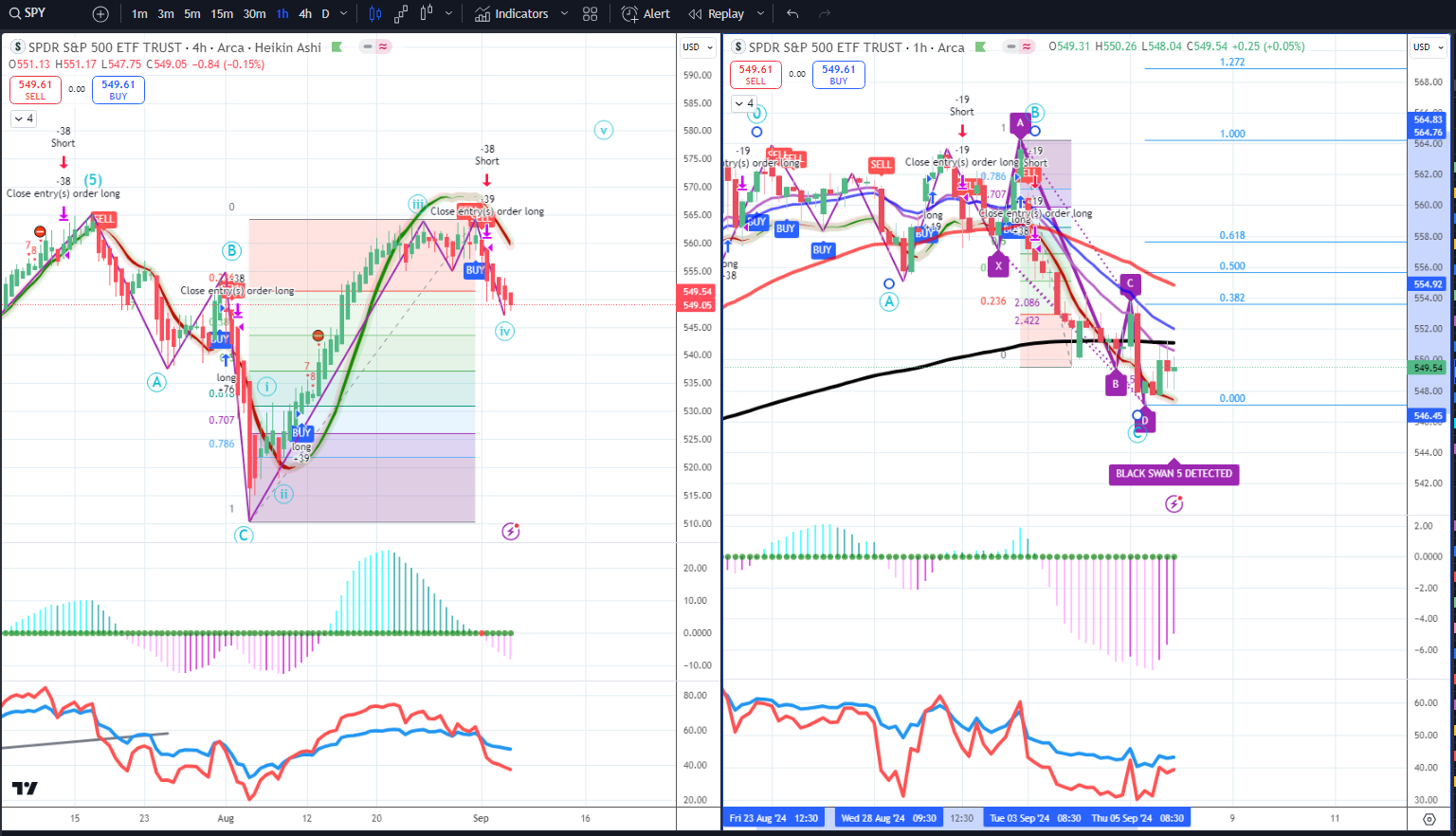Expand the chart type dropdown arrow
The height and width of the screenshot is (836, 1456).
pos(448,14)
